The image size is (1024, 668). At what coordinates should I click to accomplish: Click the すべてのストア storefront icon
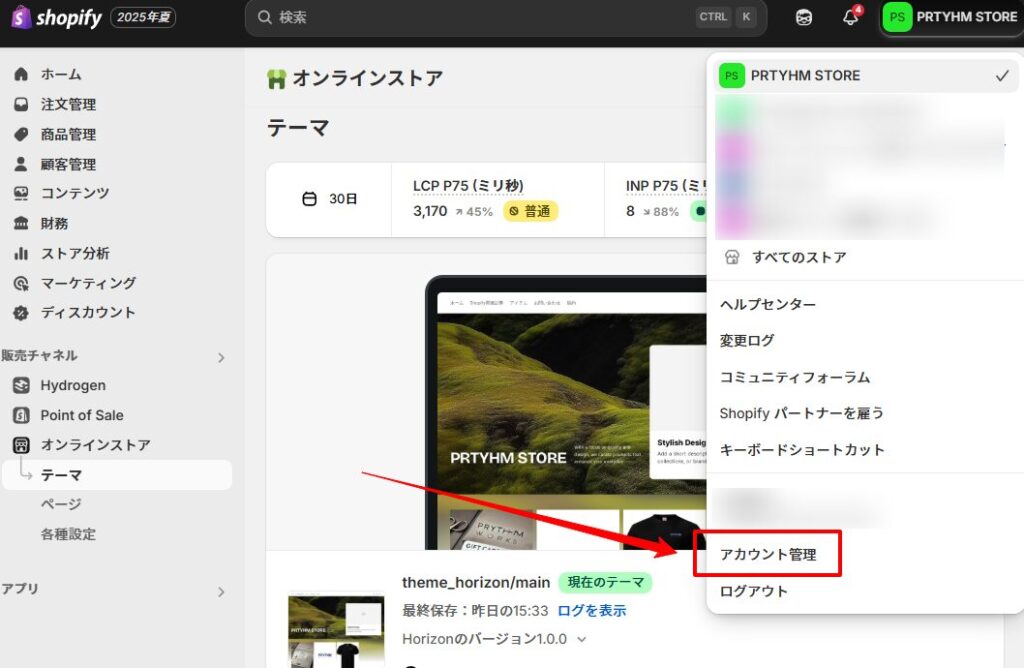pyautogui.click(x=731, y=257)
